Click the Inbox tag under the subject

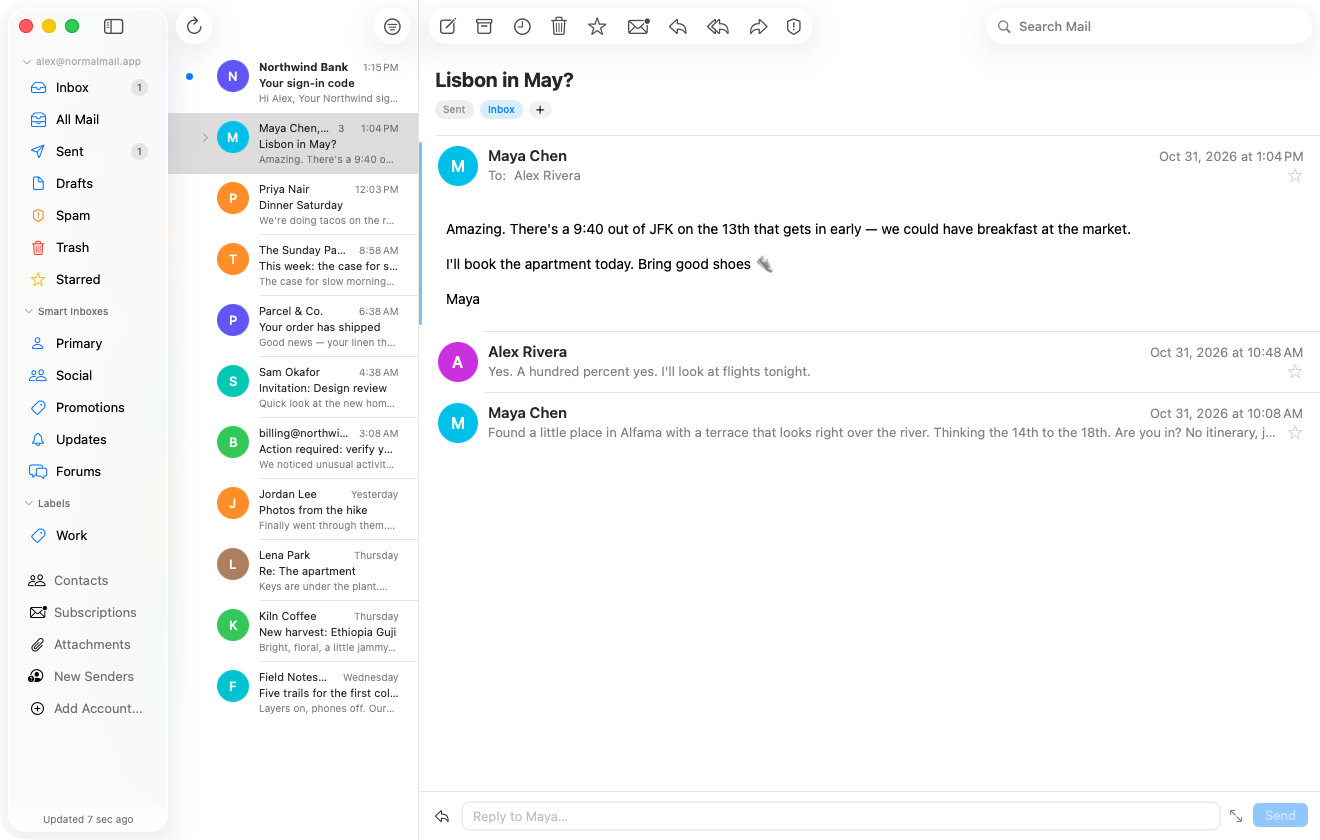[501, 110]
